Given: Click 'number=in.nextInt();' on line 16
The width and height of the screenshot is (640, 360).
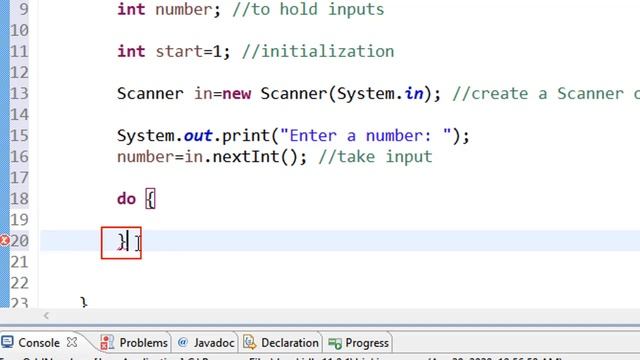Looking at the screenshot, I should [x=212, y=157].
